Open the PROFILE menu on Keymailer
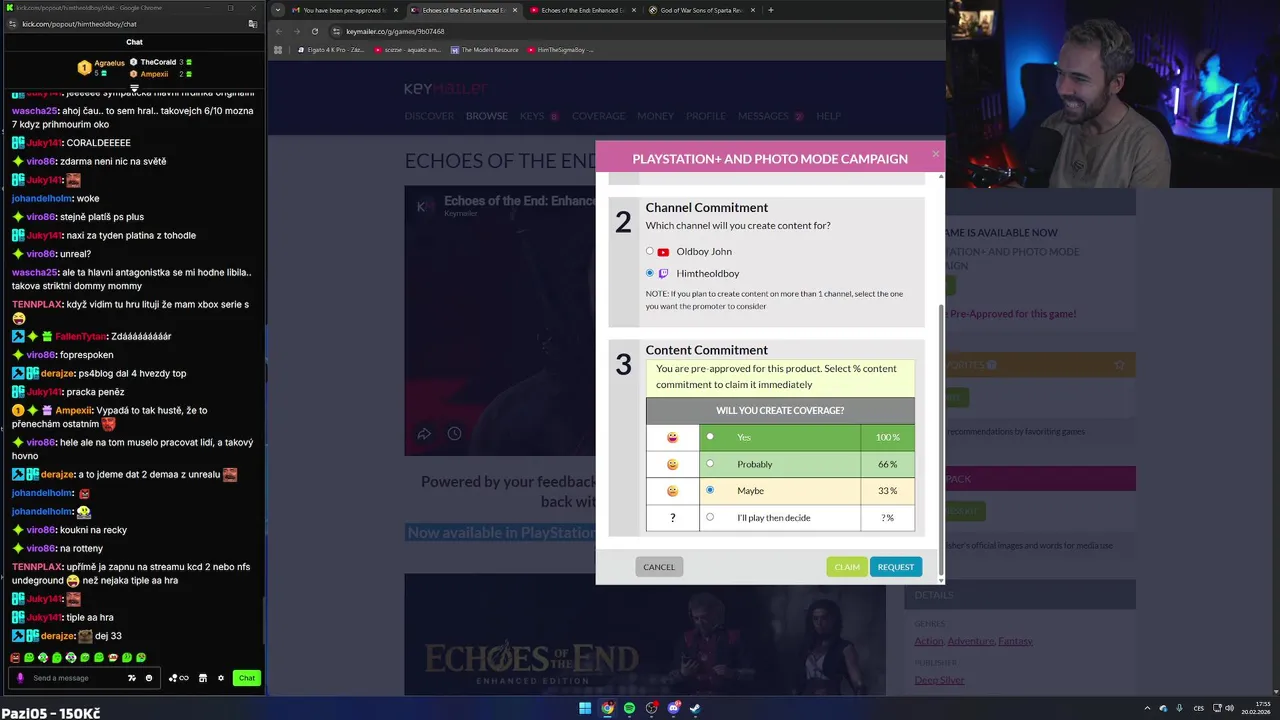 [x=706, y=116]
